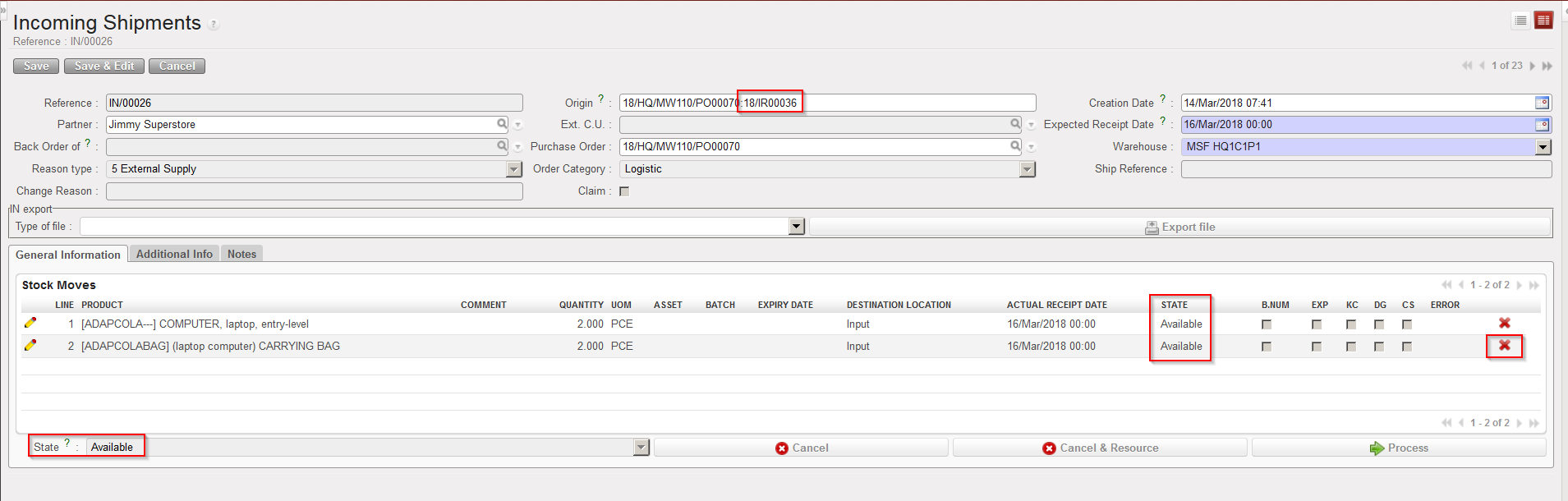Click the Purchase Order search icon
Viewport: 1568px width, 501px height.
pos(1015,146)
